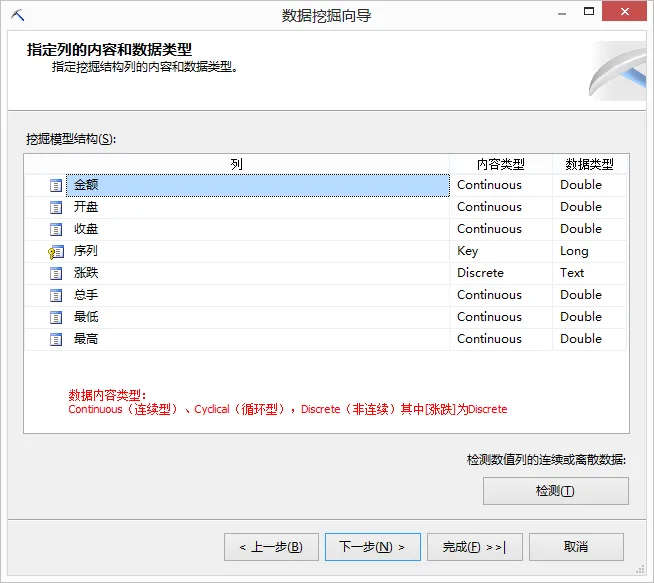Click the 检测(T) detect button

click(x=556, y=491)
